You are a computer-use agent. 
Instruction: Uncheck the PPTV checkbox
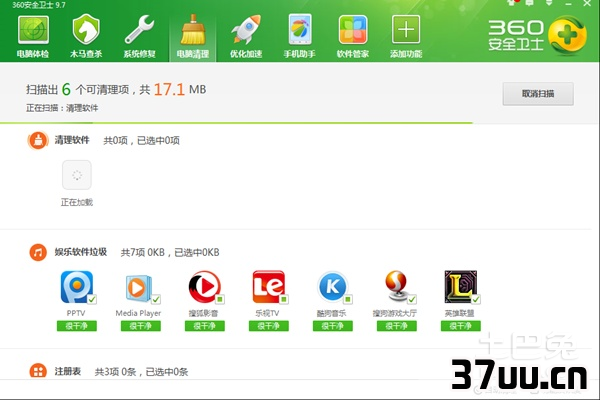point(92,299)
